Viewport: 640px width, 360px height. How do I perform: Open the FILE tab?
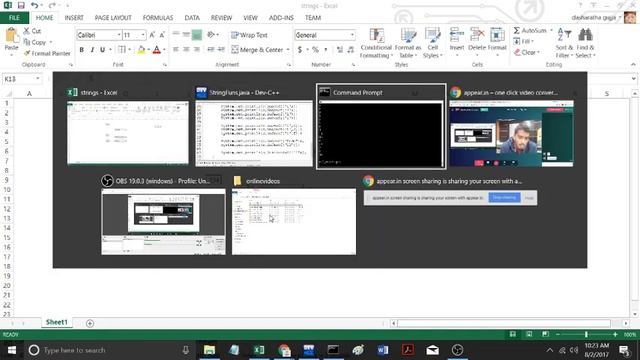tap(14, 18)
